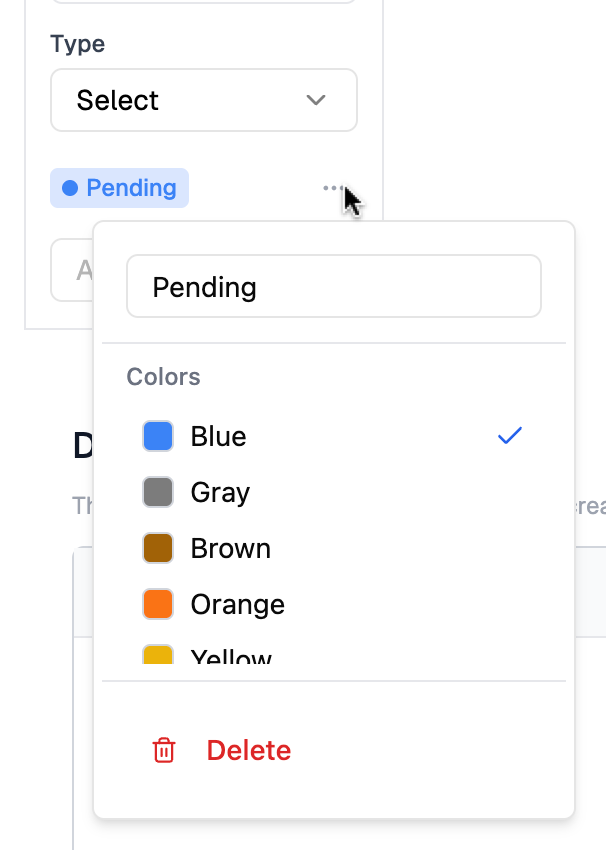Select the Brown option label
This screenshot has height=850, width=606.
230,549
